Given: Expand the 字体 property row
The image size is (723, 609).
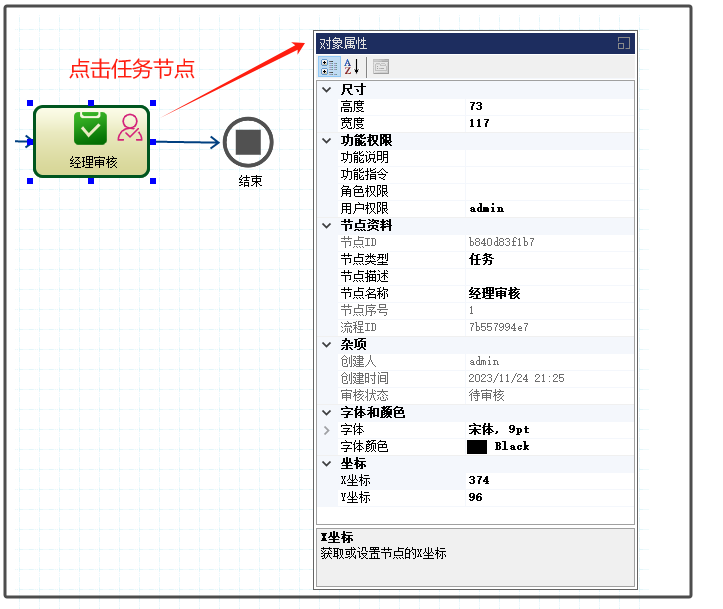Looking at the screenshot, I should (x=326, y=430).
